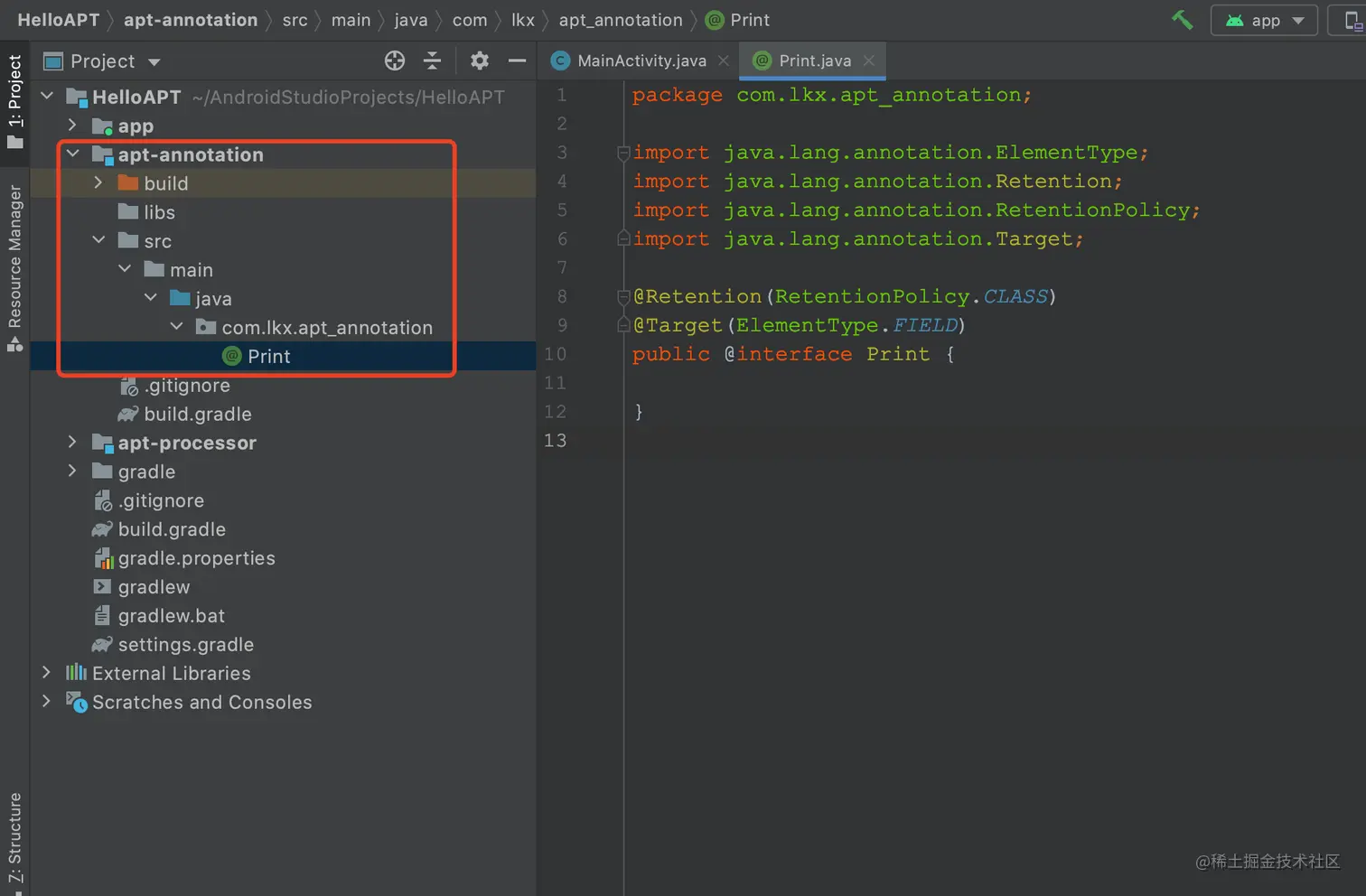The image size is (1366, 896).
Task: Select the gradlew file in tree
Action: pos(154,587)
